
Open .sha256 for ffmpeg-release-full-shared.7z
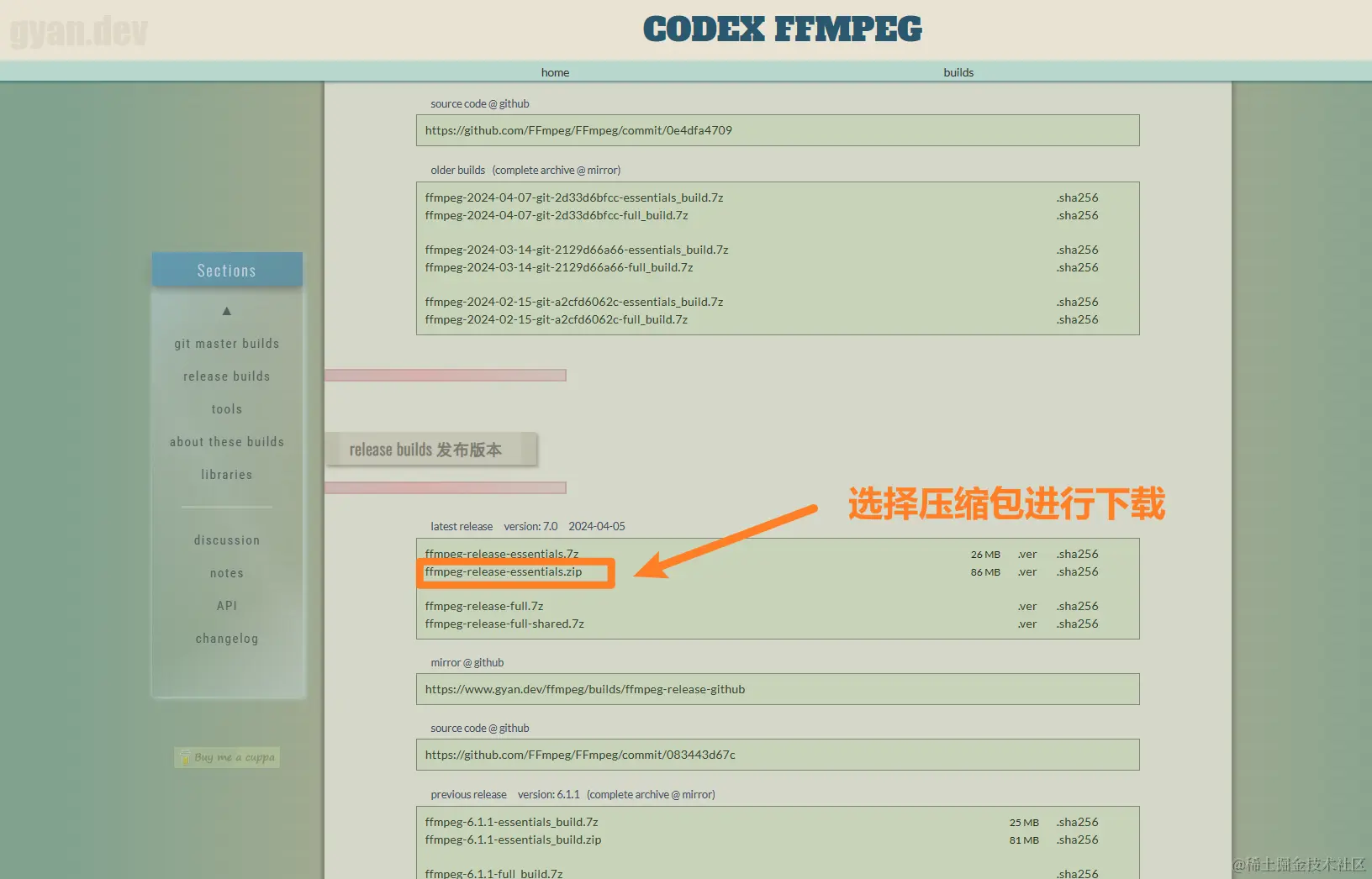tap(1078, 624)
